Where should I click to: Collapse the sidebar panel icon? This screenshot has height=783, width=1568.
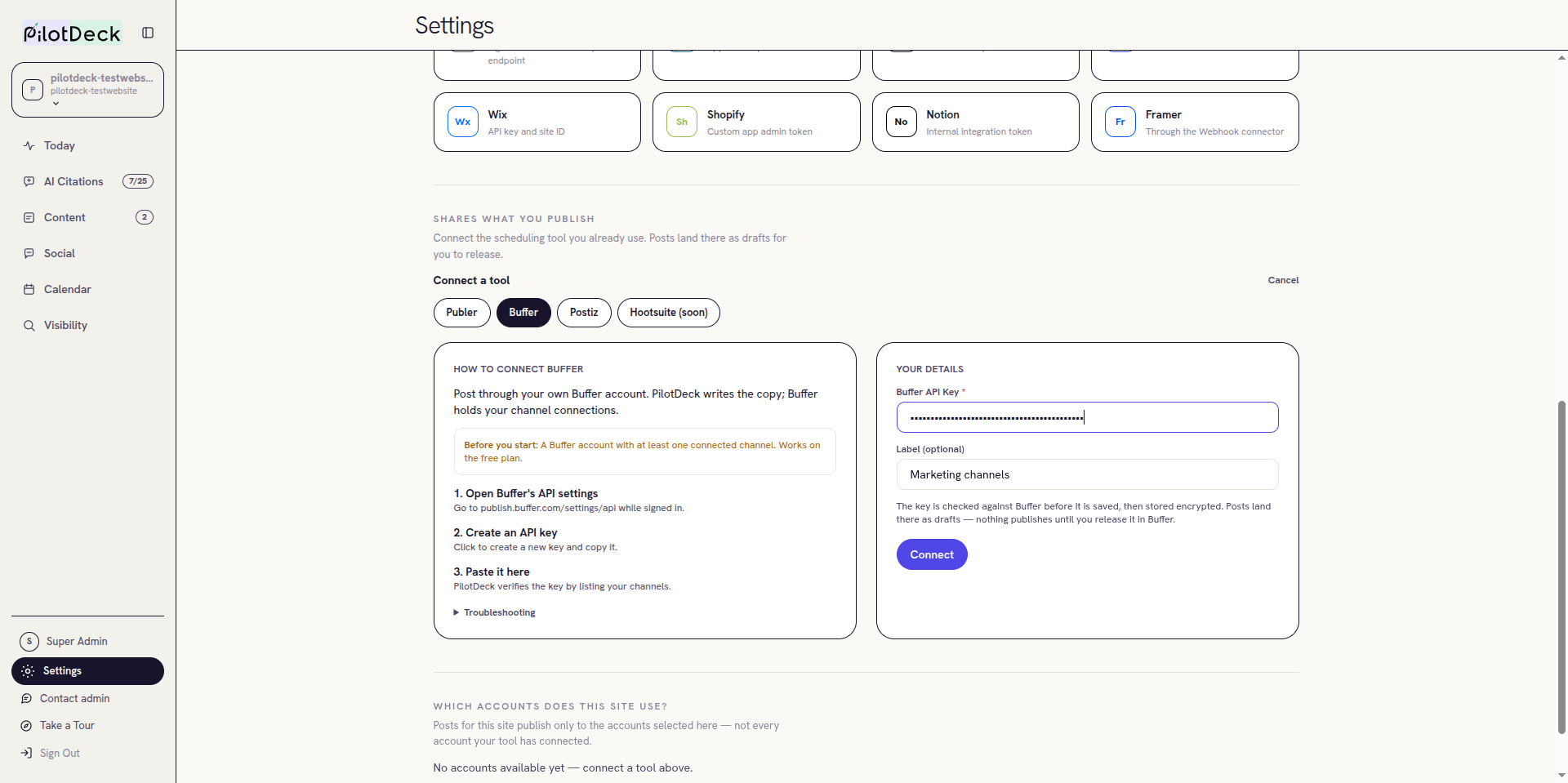[x=148, y=33]
